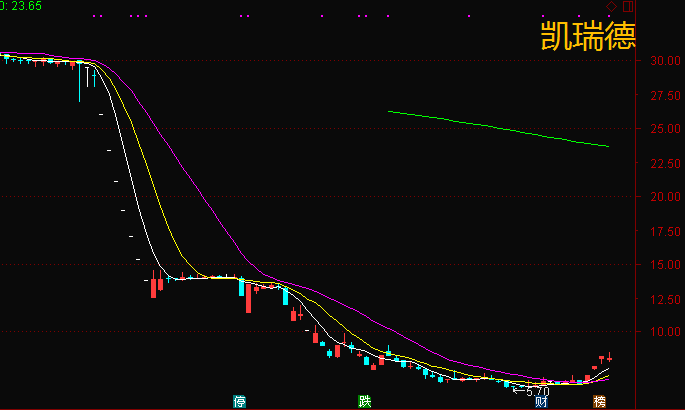Click the 凯瑞德 stock name title
The height and width of the screenshot is (410, 685).
[588, 38]
